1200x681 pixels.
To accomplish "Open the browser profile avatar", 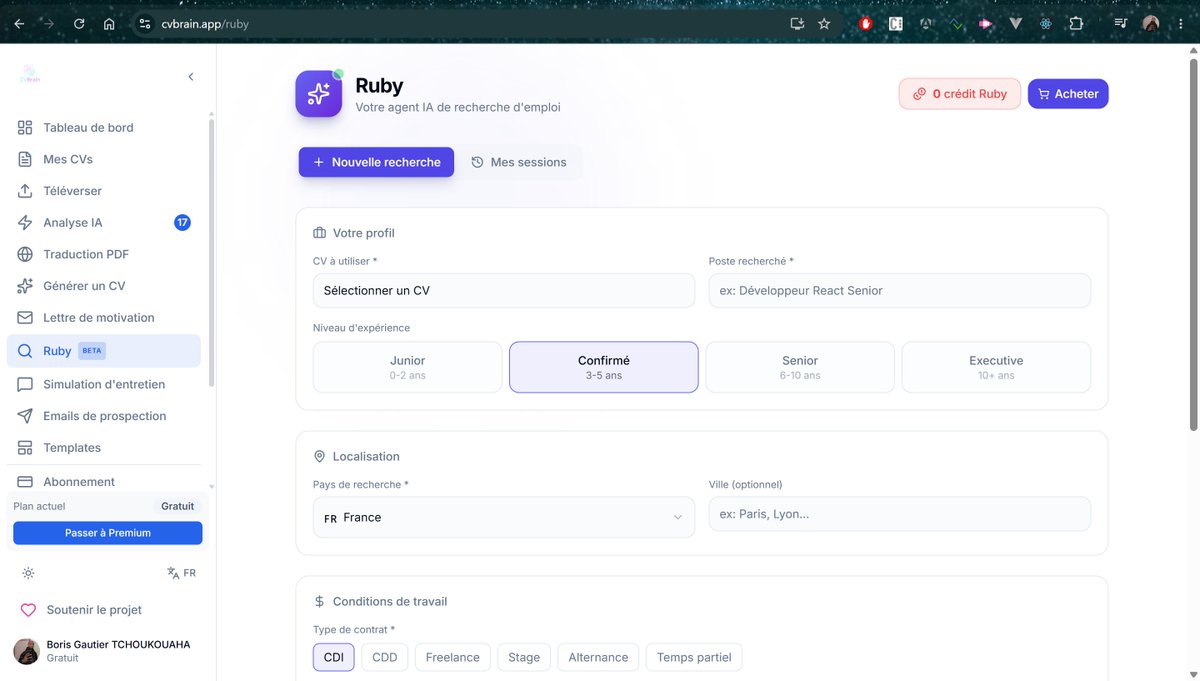I will click(x=1151, y=24).
